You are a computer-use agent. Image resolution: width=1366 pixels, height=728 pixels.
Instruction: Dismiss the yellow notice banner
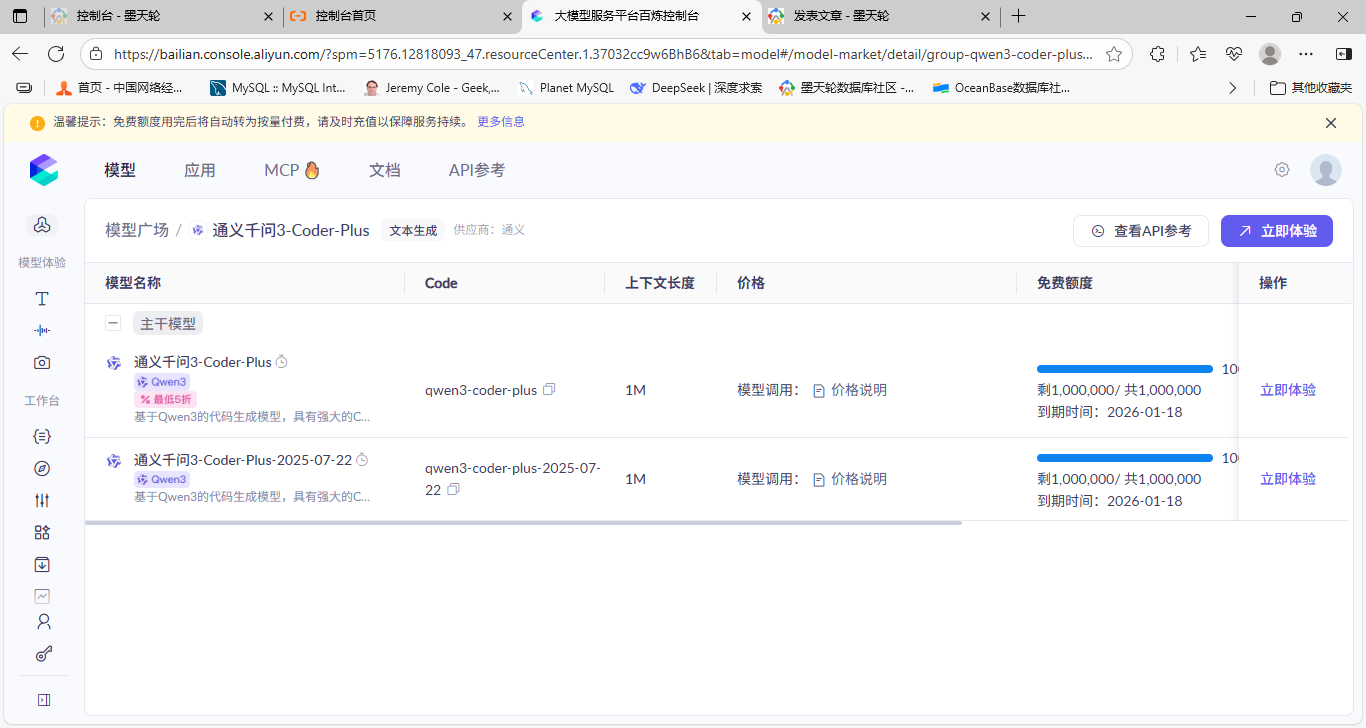(x=1331, y=123)
